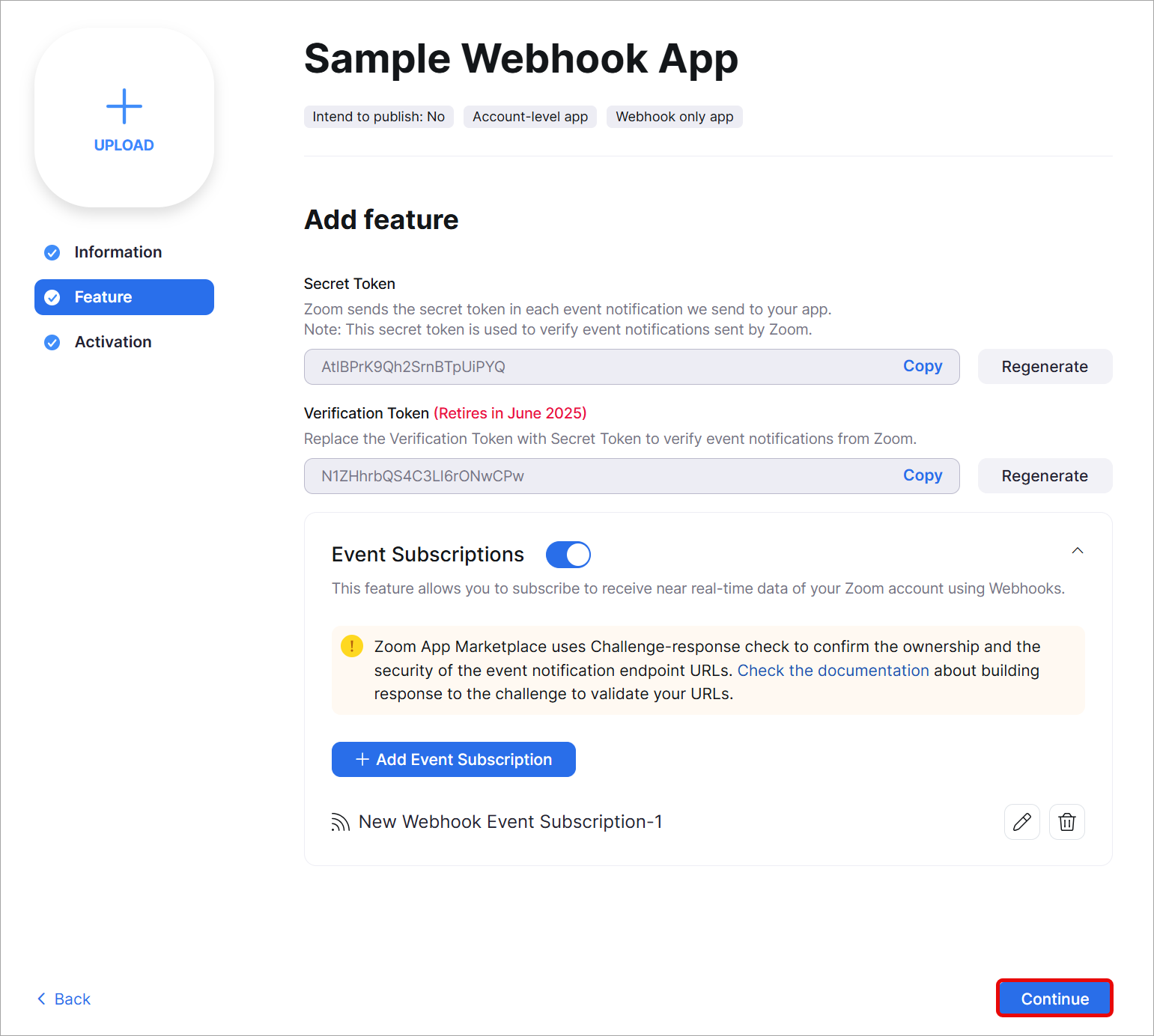Click the webhook feed icon beside the subscription name
The width and height of the screenshot is (1154, 1036).
(341, 821)
